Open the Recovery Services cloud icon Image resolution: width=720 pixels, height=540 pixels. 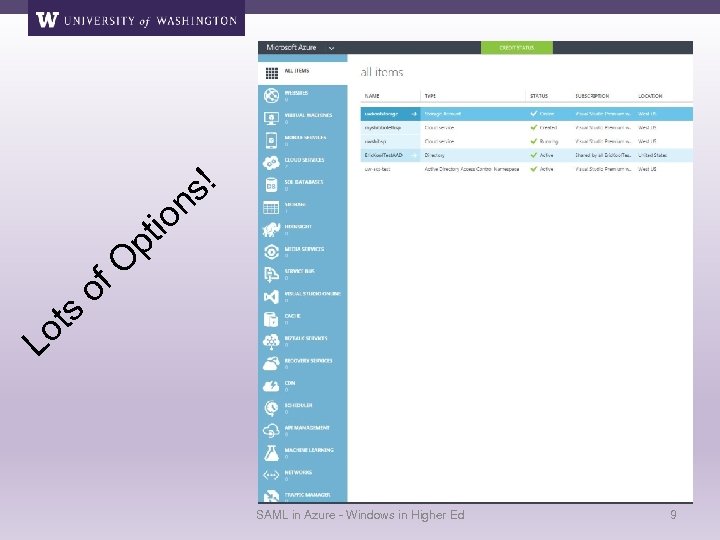coord(271,363)
